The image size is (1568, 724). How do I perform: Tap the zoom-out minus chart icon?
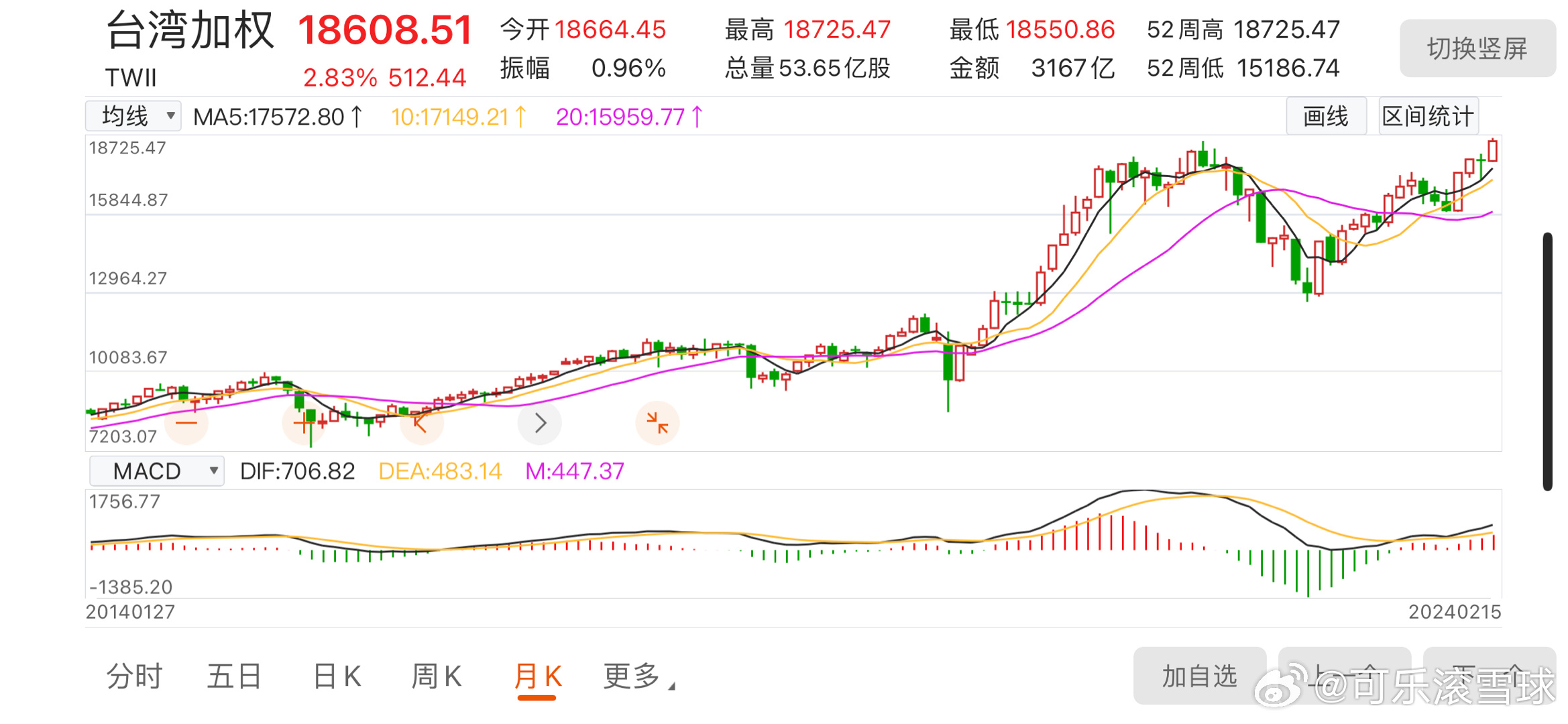point(186,423)
